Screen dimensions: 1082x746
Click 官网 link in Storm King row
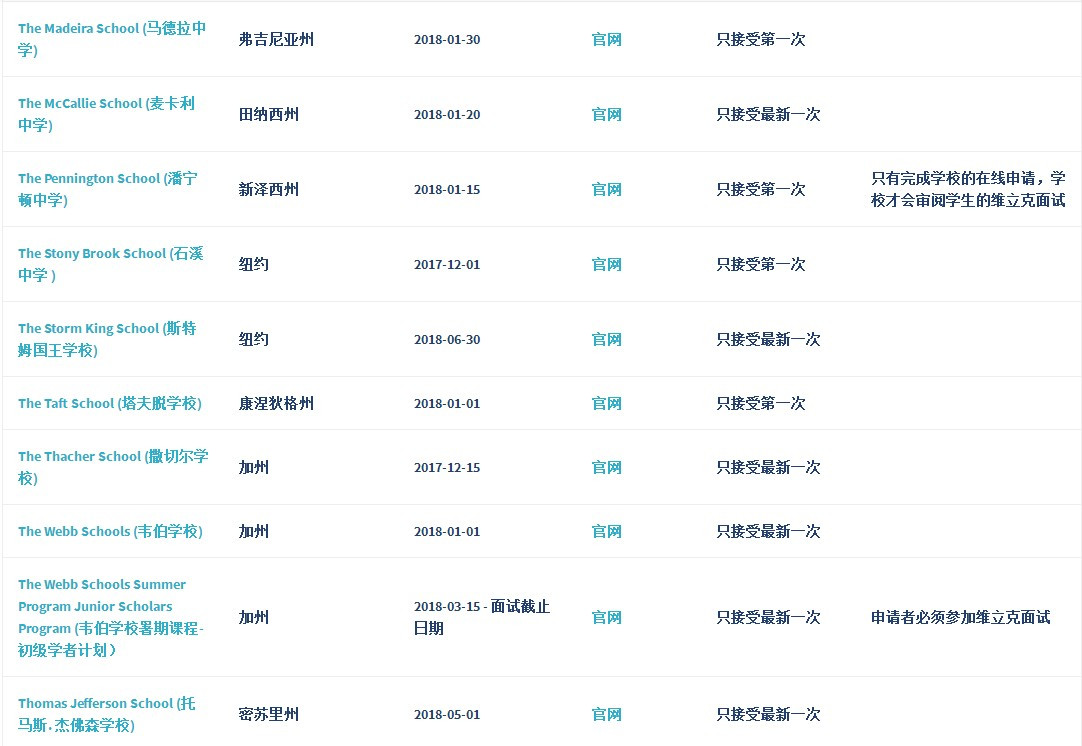click(x=607, y=340)
